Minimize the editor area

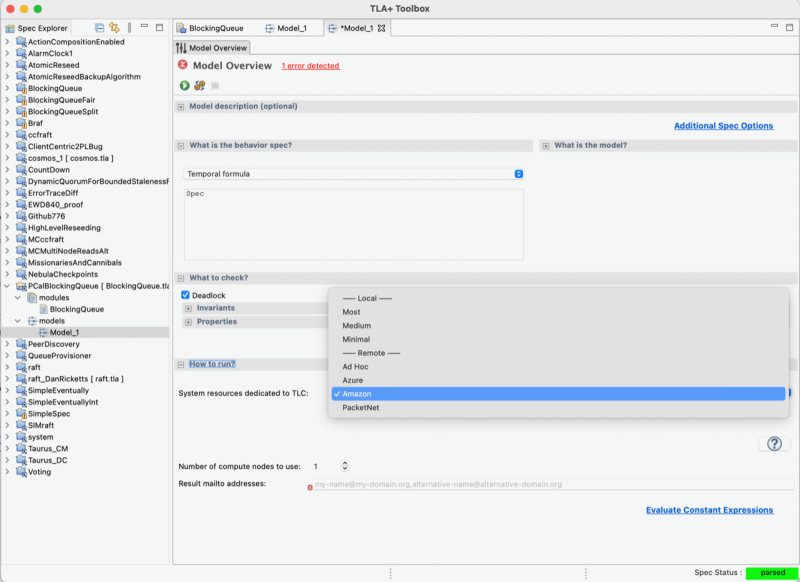(774, 26)
